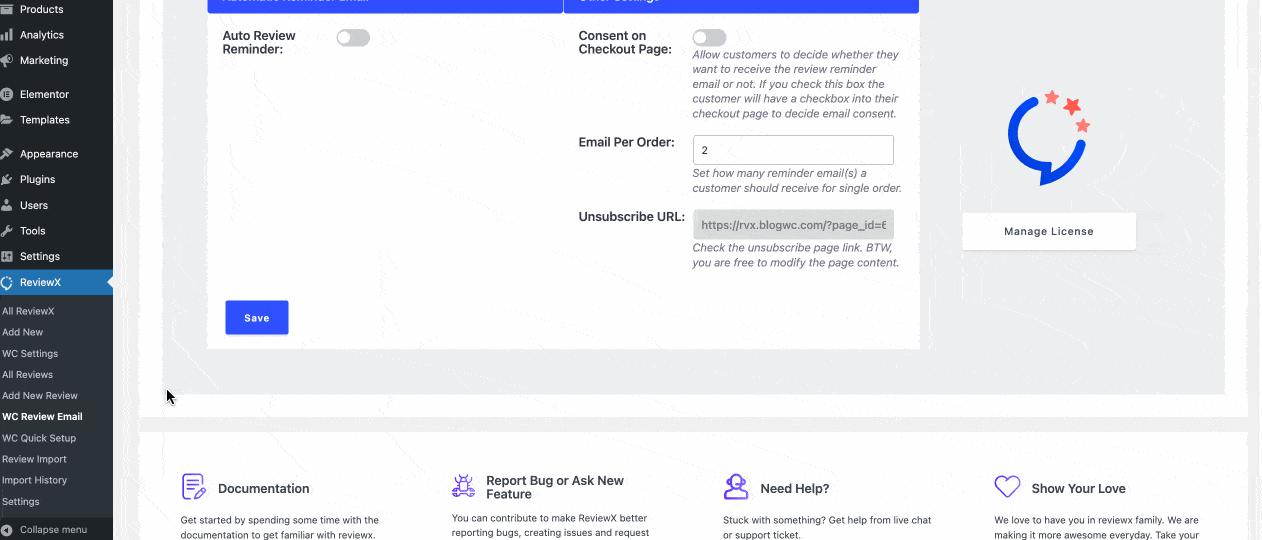Select All Reviews in ReviewX submenu
Image resolution: width=1262 pixels, height=540 pixels.
[27, 374]
